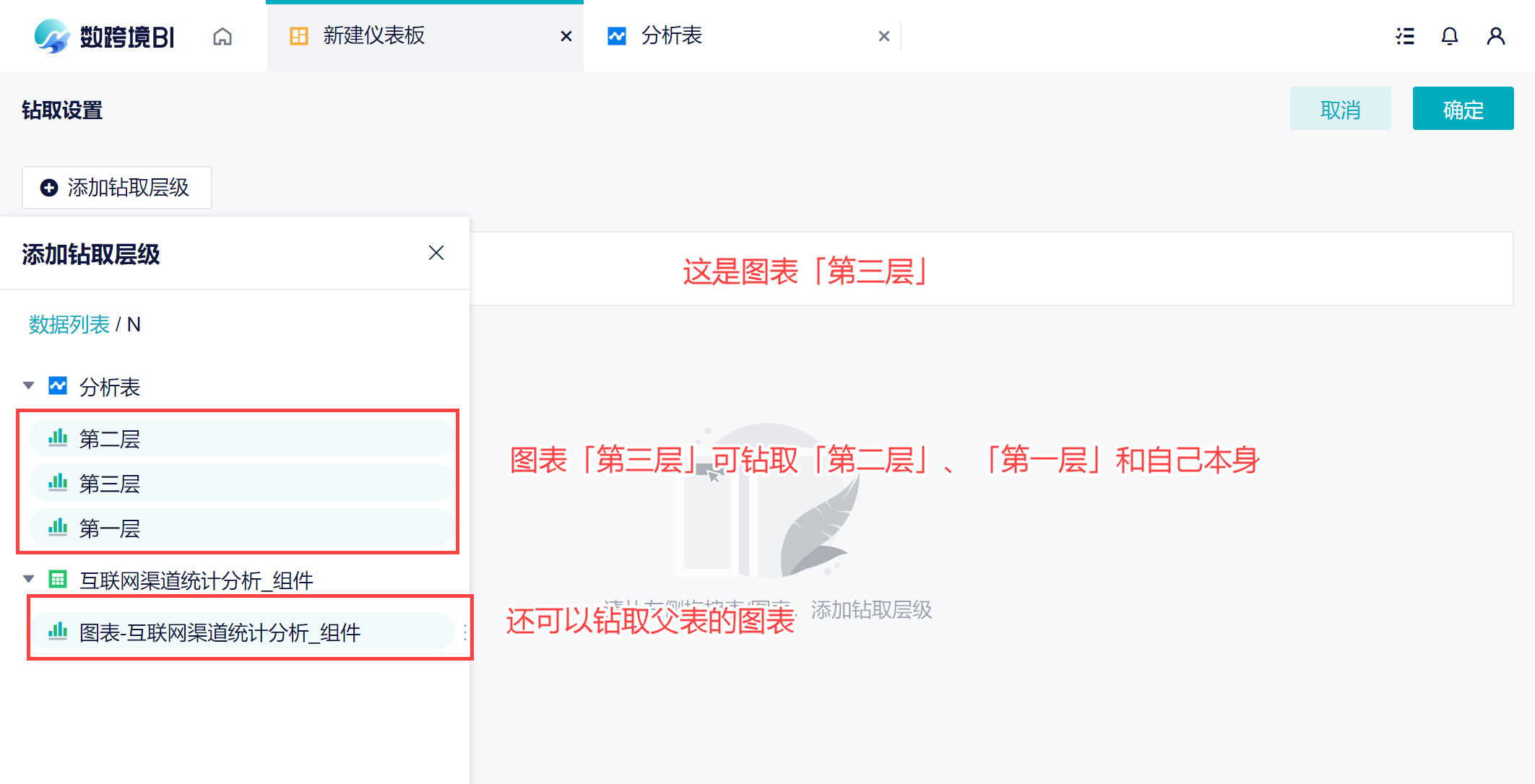This screenshot has width=1535, height=784.
Task: Collapse the 分析表 tree node
Action: coord(29,386)
